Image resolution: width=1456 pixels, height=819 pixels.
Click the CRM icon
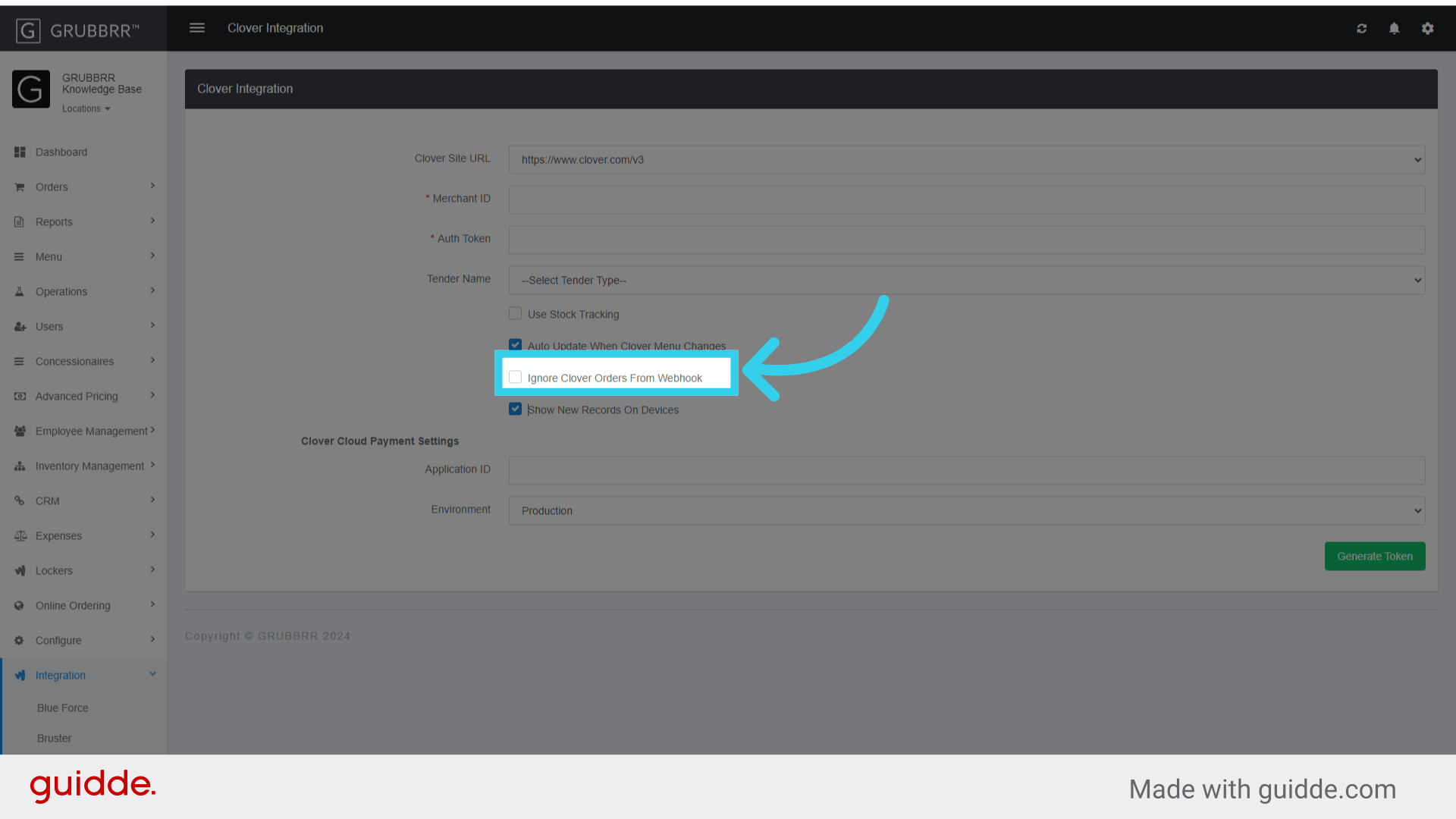click(20, 501)
